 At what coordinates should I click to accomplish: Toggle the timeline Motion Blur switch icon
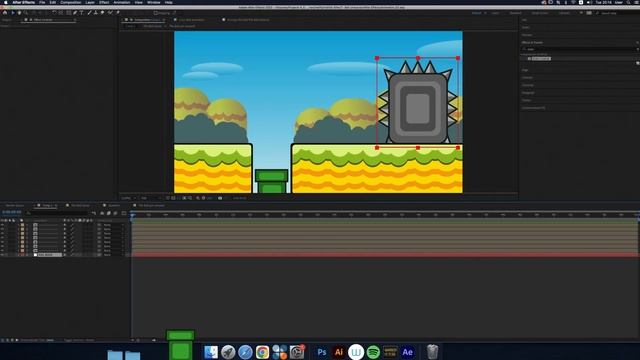[116, 213]
